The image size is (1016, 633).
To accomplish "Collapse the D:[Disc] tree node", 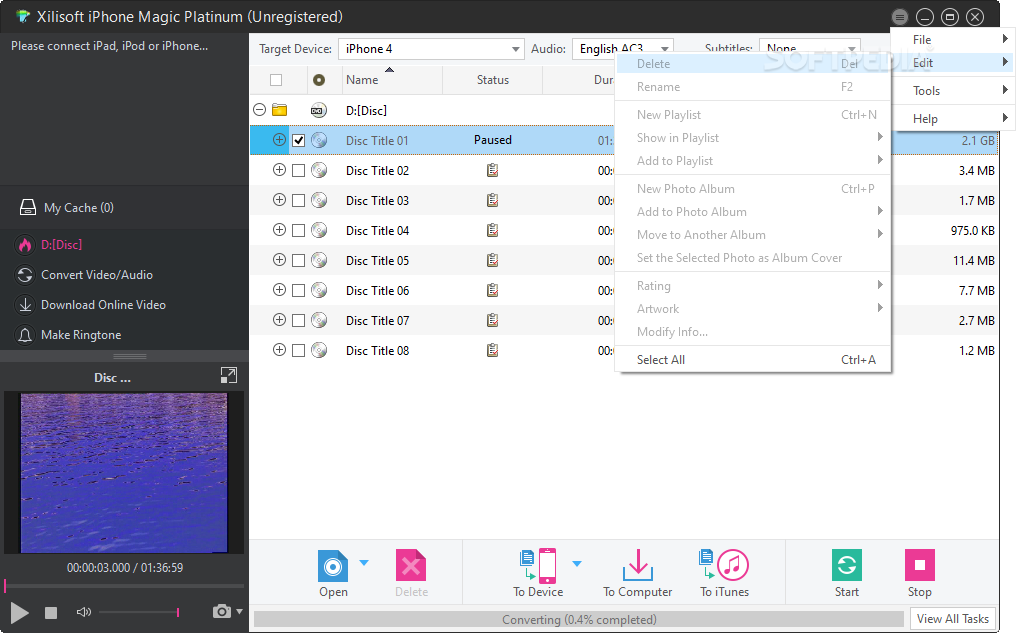I will coord(259,109).
